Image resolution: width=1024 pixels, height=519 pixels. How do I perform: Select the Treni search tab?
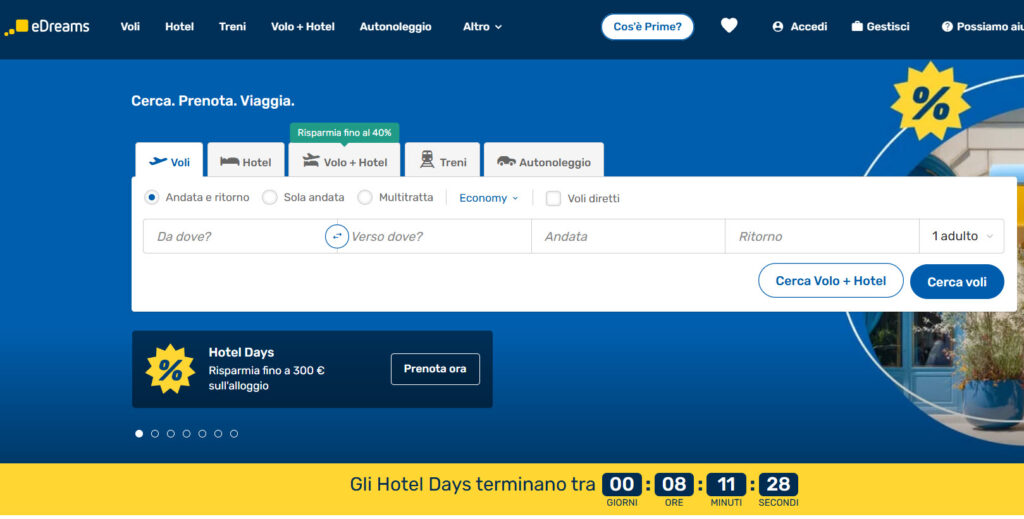442,160
